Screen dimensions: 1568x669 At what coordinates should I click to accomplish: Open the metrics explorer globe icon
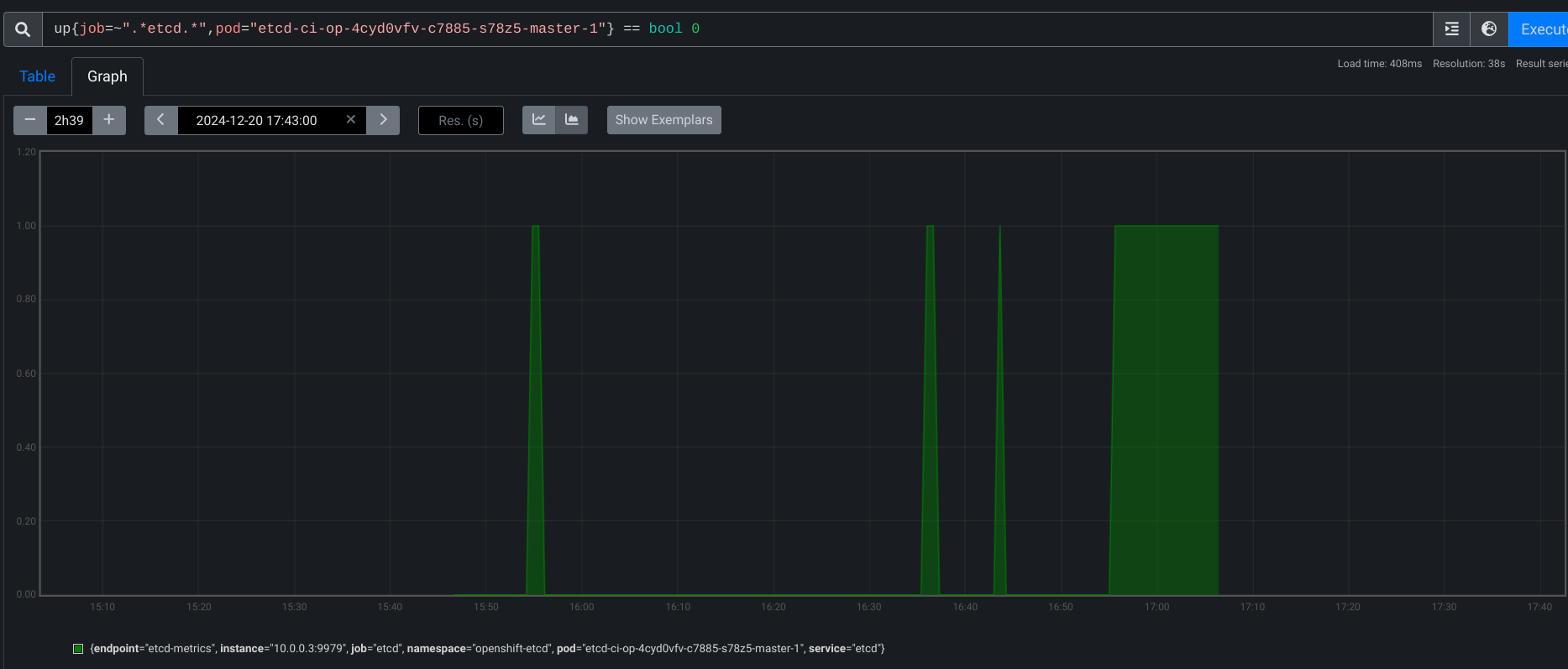tap(1489, 29)
